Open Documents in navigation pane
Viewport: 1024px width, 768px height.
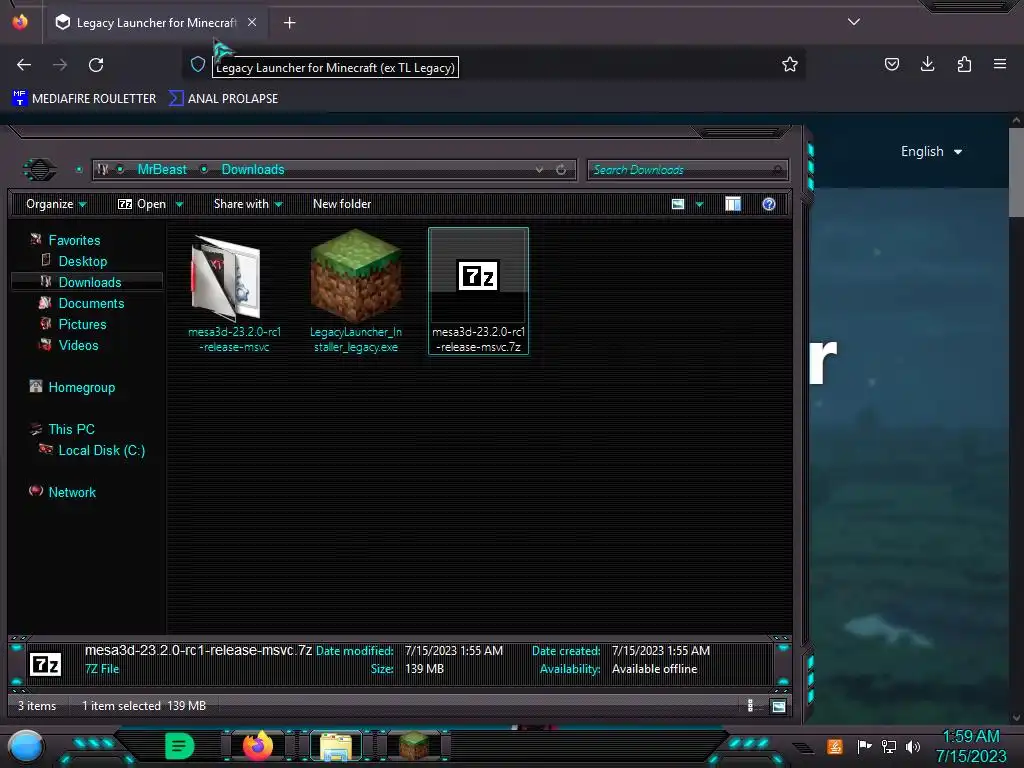click(91, 303)
